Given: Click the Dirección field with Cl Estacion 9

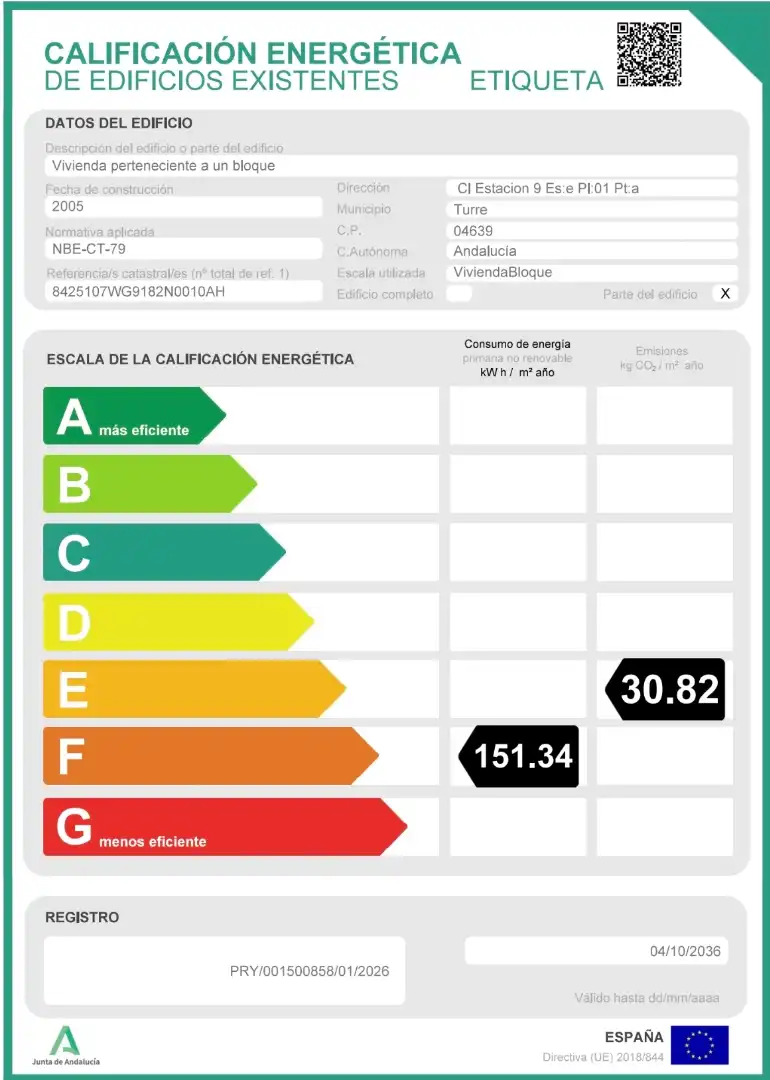Looking at the screenshot, I should (x=592, y=188).
